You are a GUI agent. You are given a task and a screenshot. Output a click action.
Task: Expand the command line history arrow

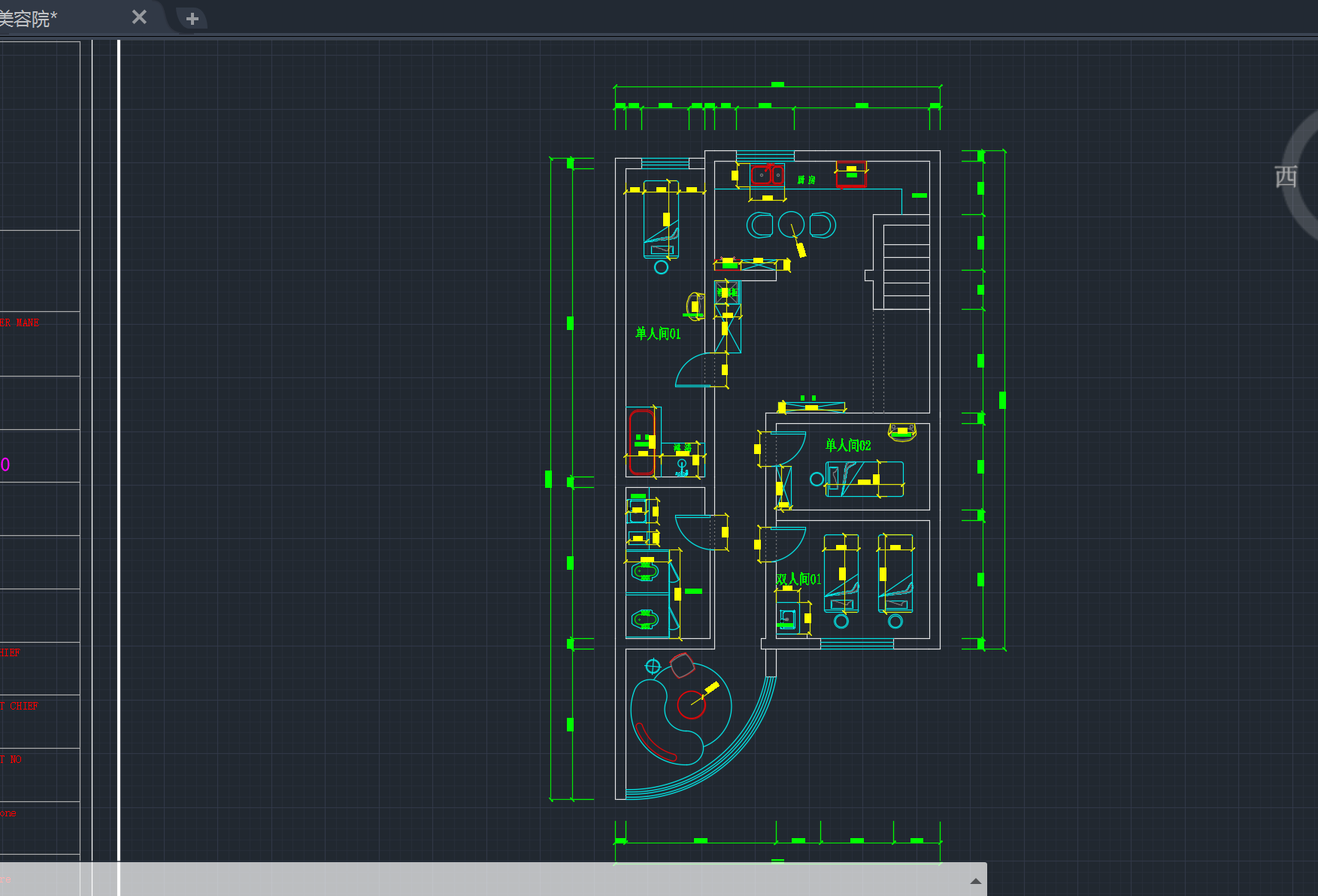975,881
